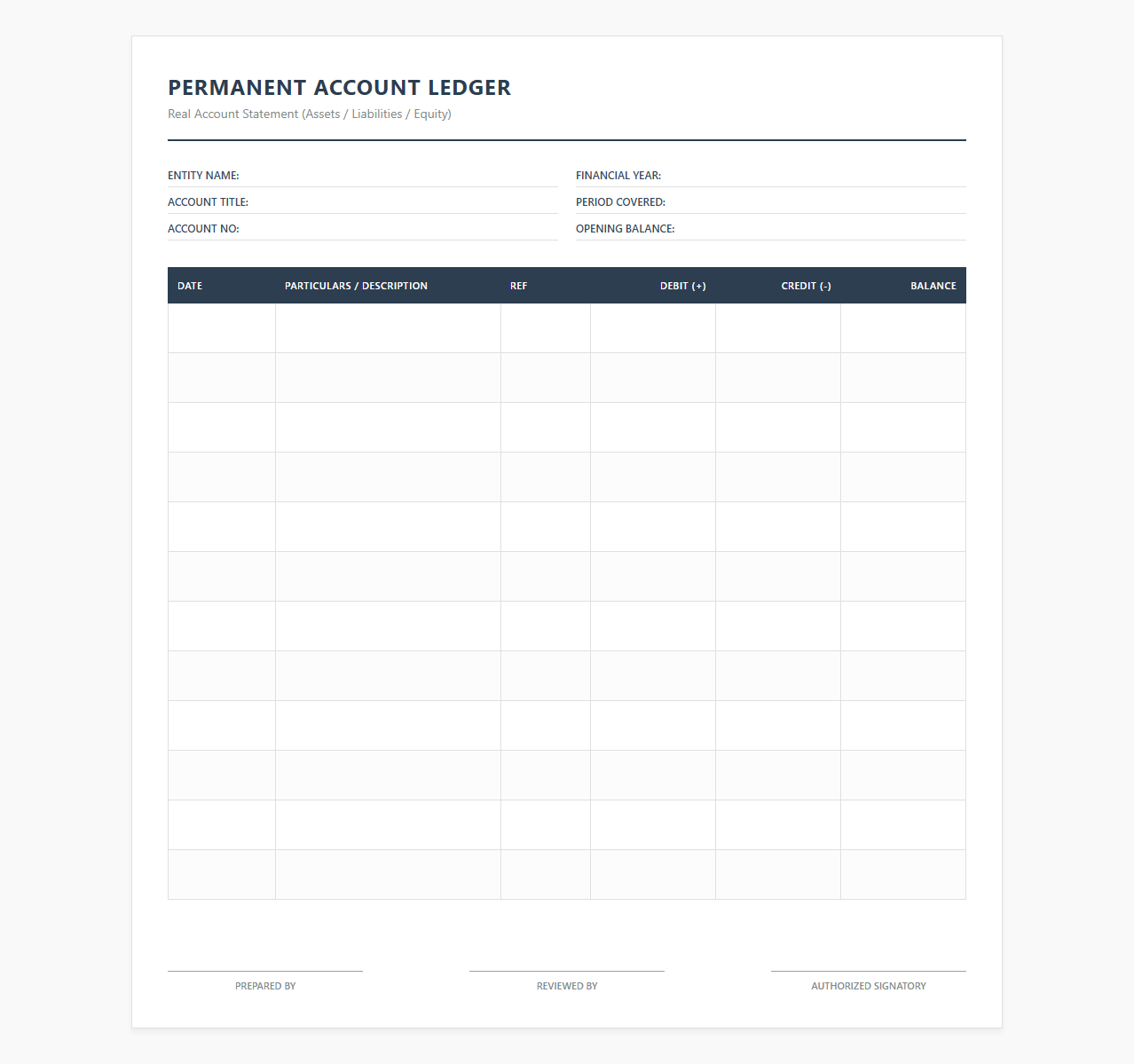Click the Authorized Signatory label

click(x=869, y=986)
